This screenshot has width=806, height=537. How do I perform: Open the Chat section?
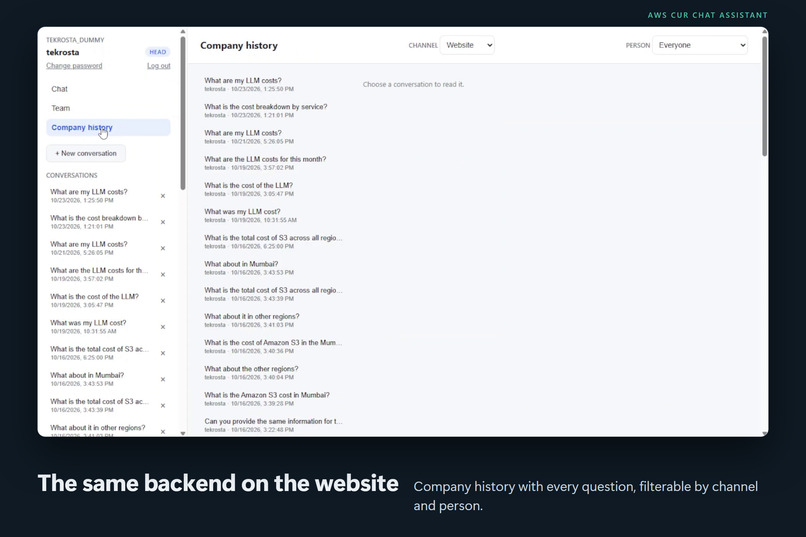tap(108, 89)
